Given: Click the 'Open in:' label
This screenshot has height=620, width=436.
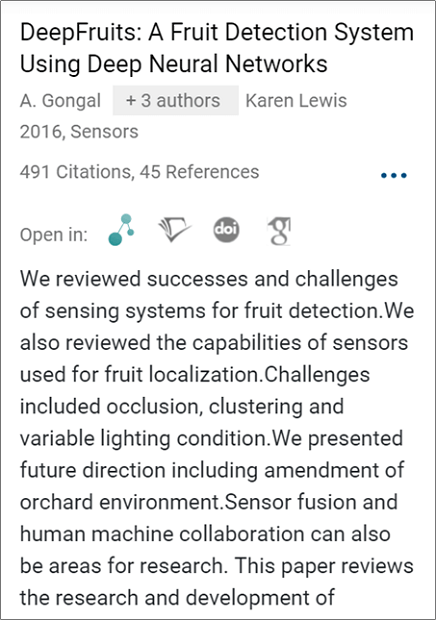Looking at the screenshot, I should (54, 234).
